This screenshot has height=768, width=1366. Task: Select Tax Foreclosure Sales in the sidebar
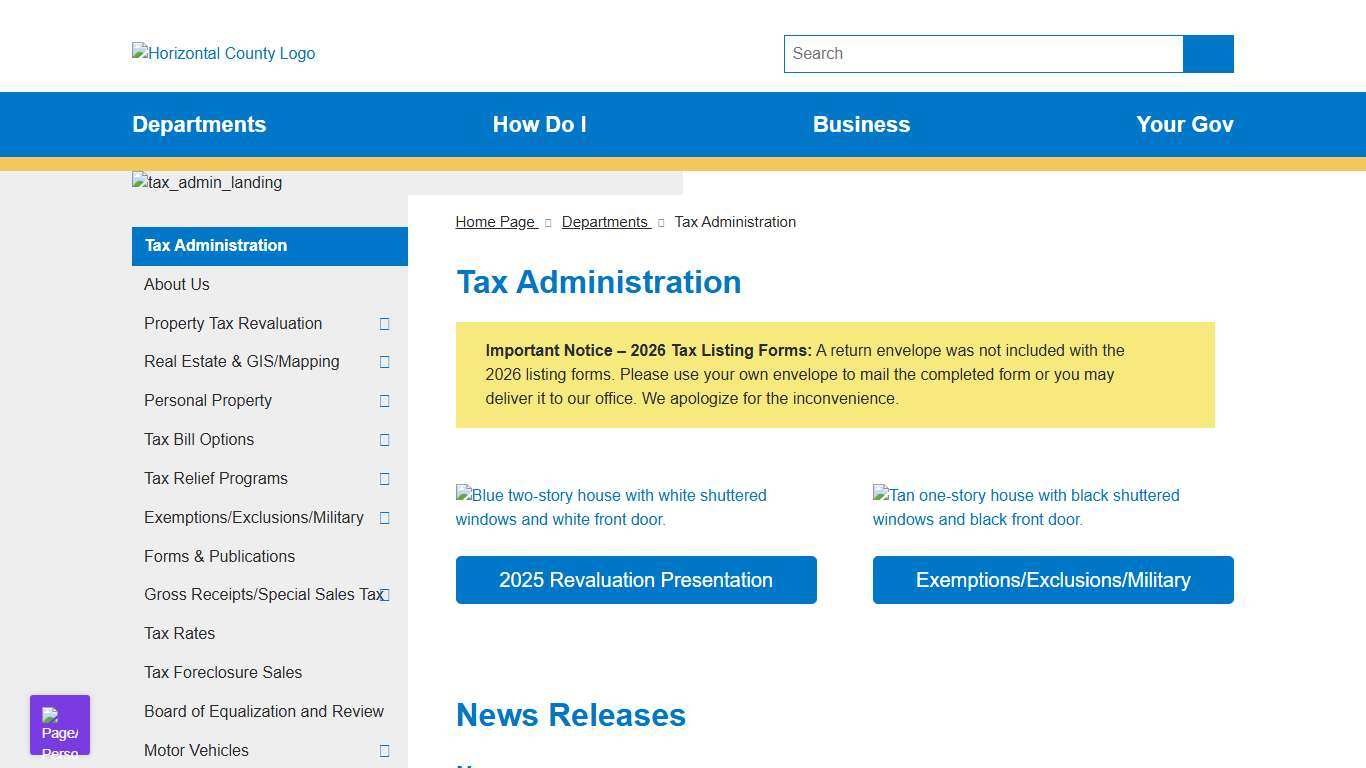coord(223,672)
